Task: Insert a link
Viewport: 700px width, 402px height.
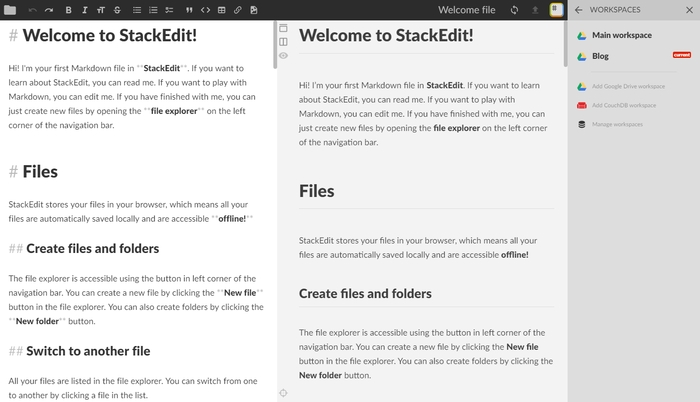Action: [238, 10]
